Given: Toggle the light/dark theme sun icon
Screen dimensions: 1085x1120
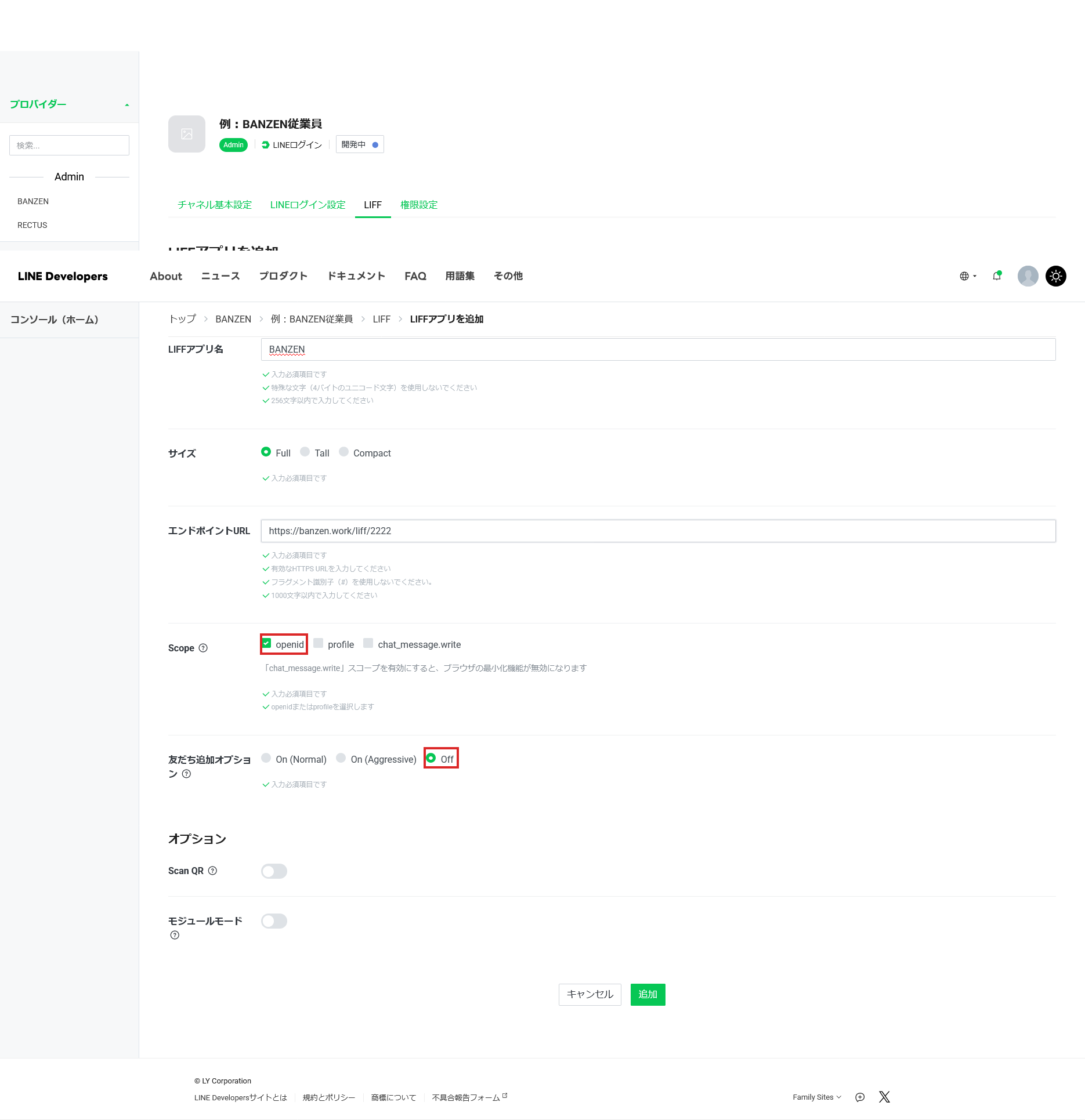Looking at the screenshot, I should [1056, 276].
